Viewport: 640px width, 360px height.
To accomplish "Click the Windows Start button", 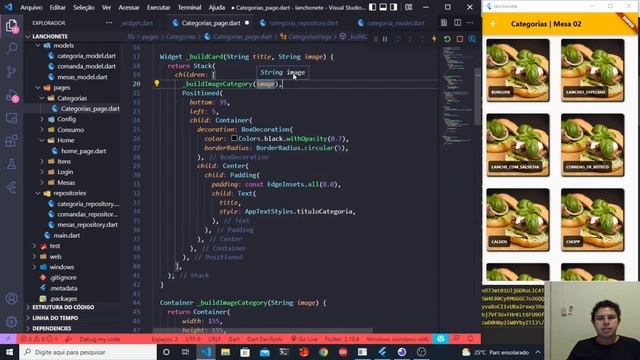I will 9,352.
